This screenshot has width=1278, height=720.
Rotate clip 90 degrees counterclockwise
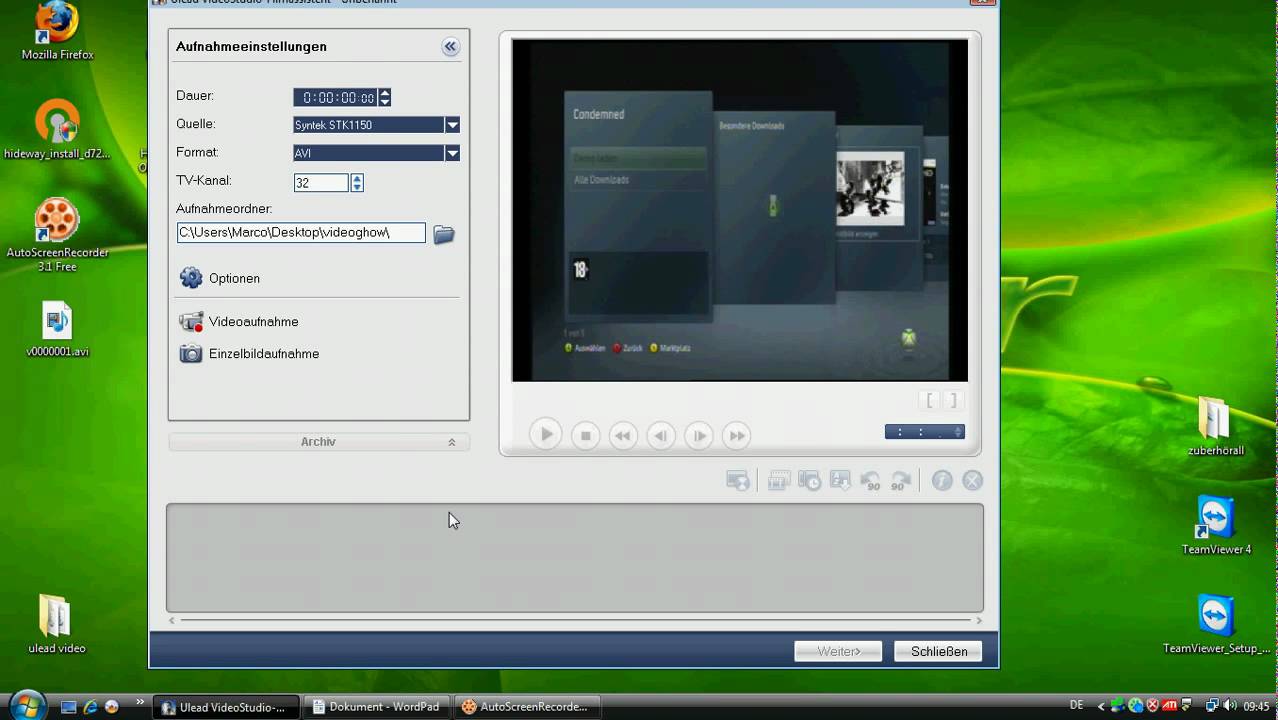(871, 481)
